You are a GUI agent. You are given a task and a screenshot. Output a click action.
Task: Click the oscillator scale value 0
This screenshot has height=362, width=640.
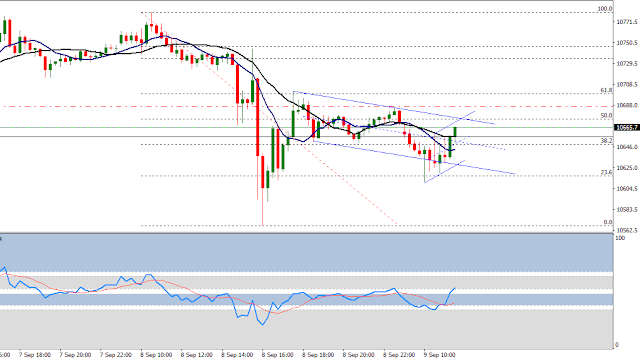(x=617, y=345)
